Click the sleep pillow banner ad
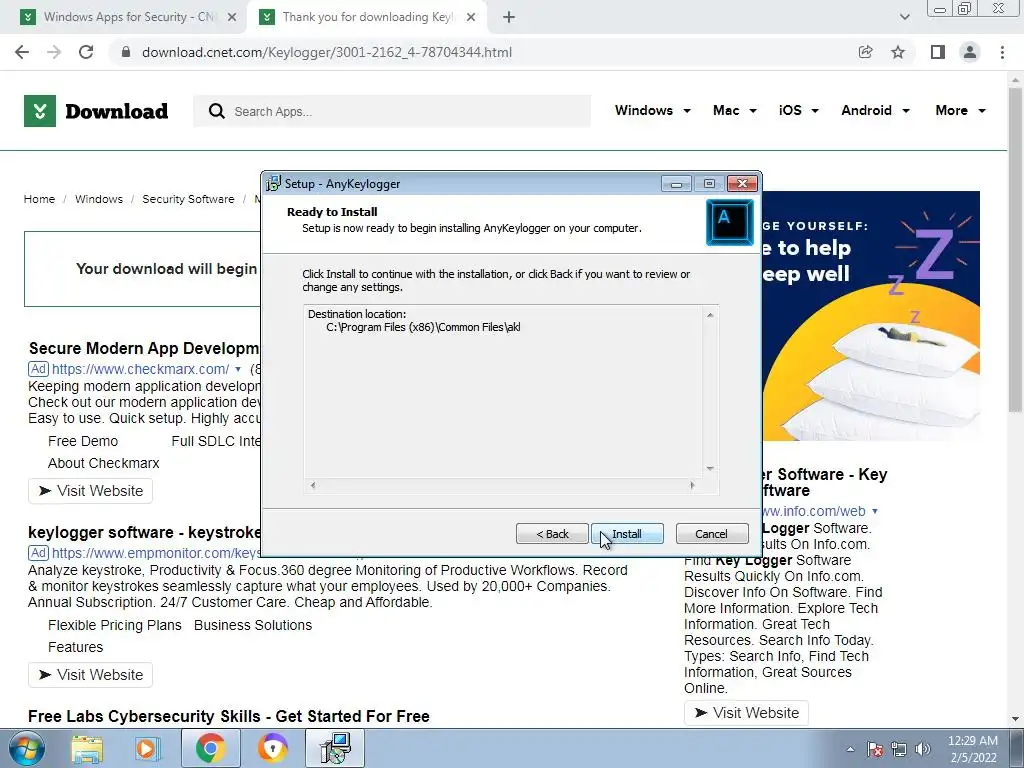 pos(871,315)
